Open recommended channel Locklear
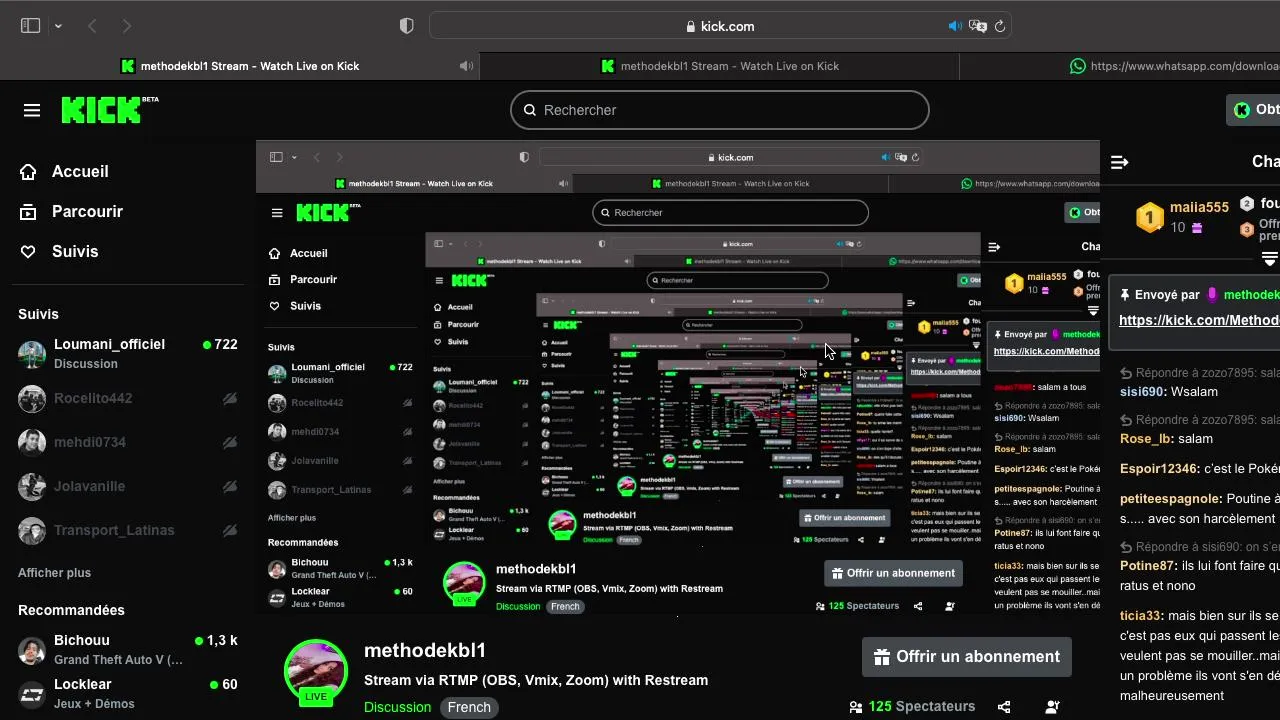This screenshot has width=1280, height=720. pyautogui.click(x=128, y=693)
